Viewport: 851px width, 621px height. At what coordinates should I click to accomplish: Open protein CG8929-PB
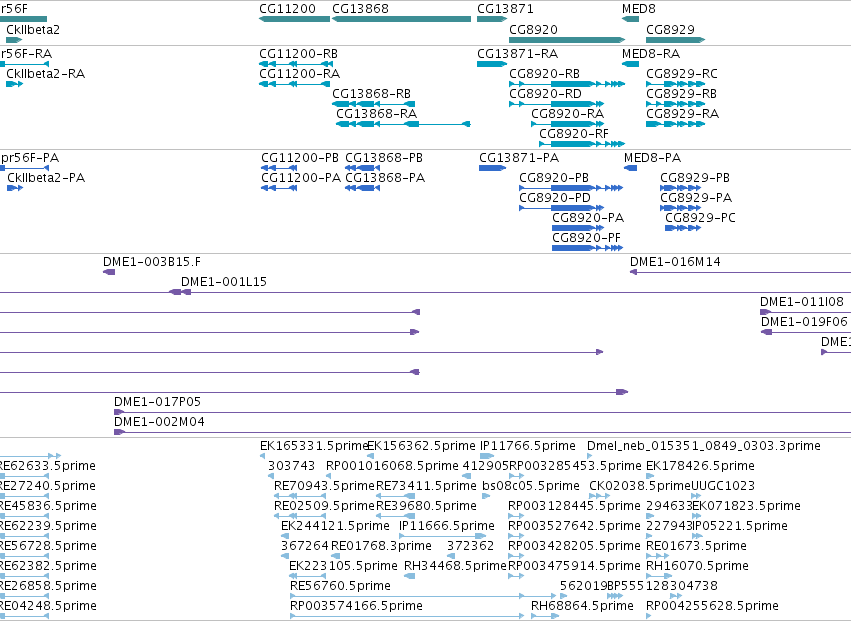[x=681, y=188]
